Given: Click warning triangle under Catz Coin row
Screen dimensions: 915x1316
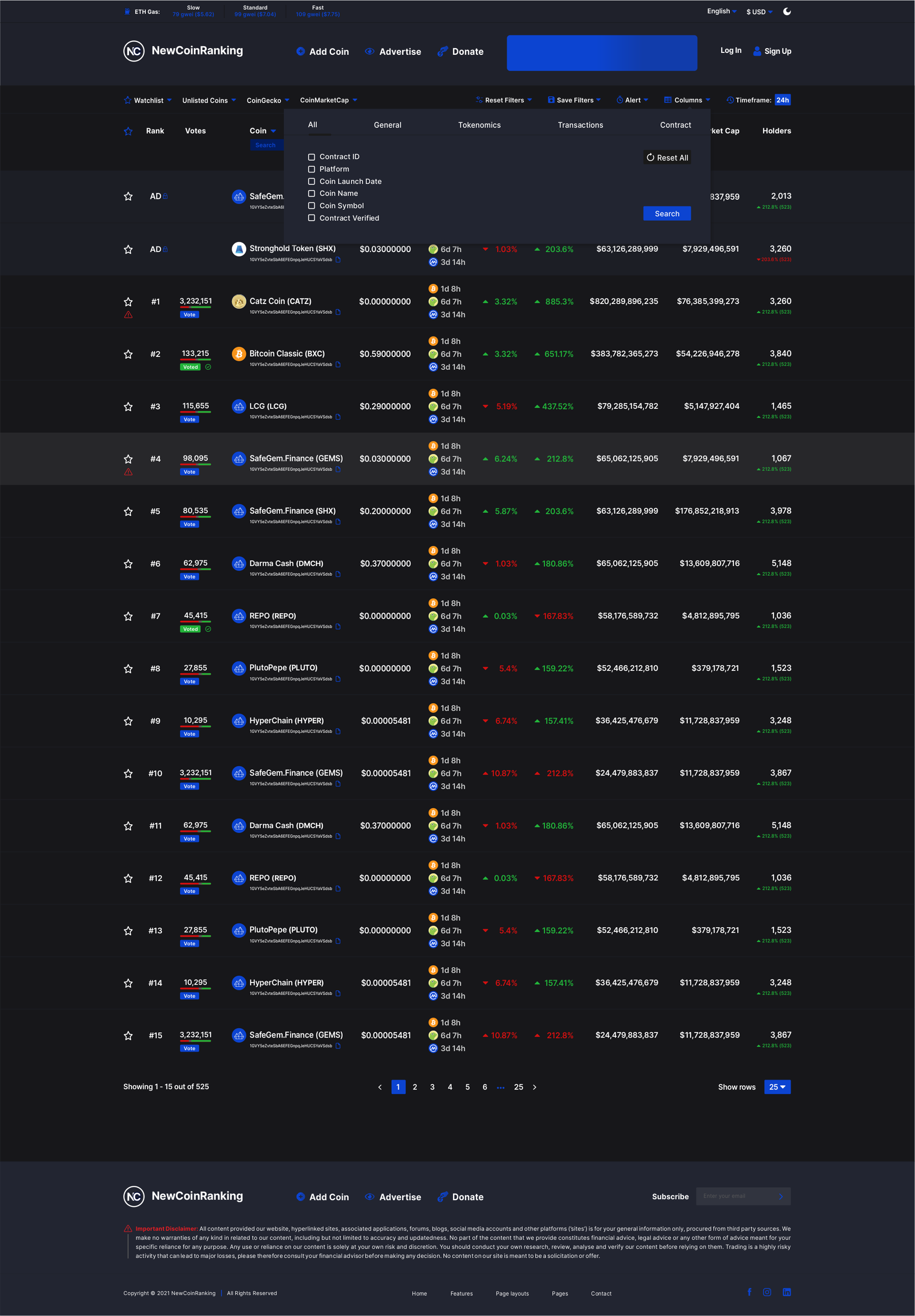Looking at the screenshot, I should (x=128, y=315).
